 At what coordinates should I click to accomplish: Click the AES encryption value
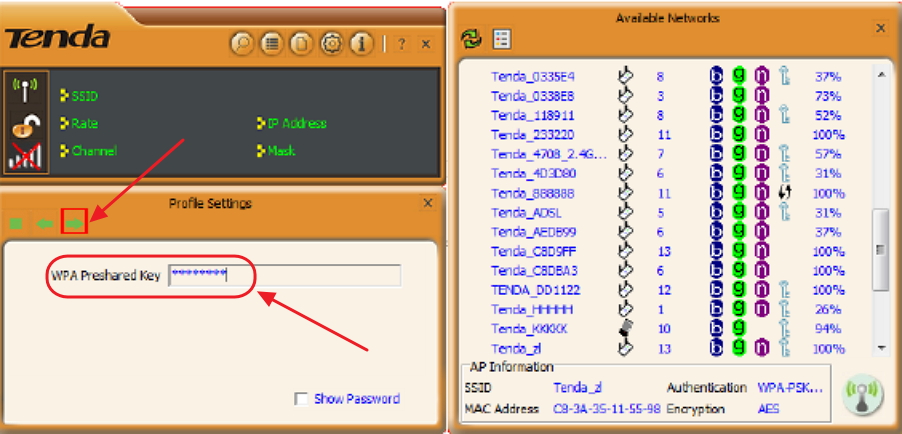click(x=769, y=409)
